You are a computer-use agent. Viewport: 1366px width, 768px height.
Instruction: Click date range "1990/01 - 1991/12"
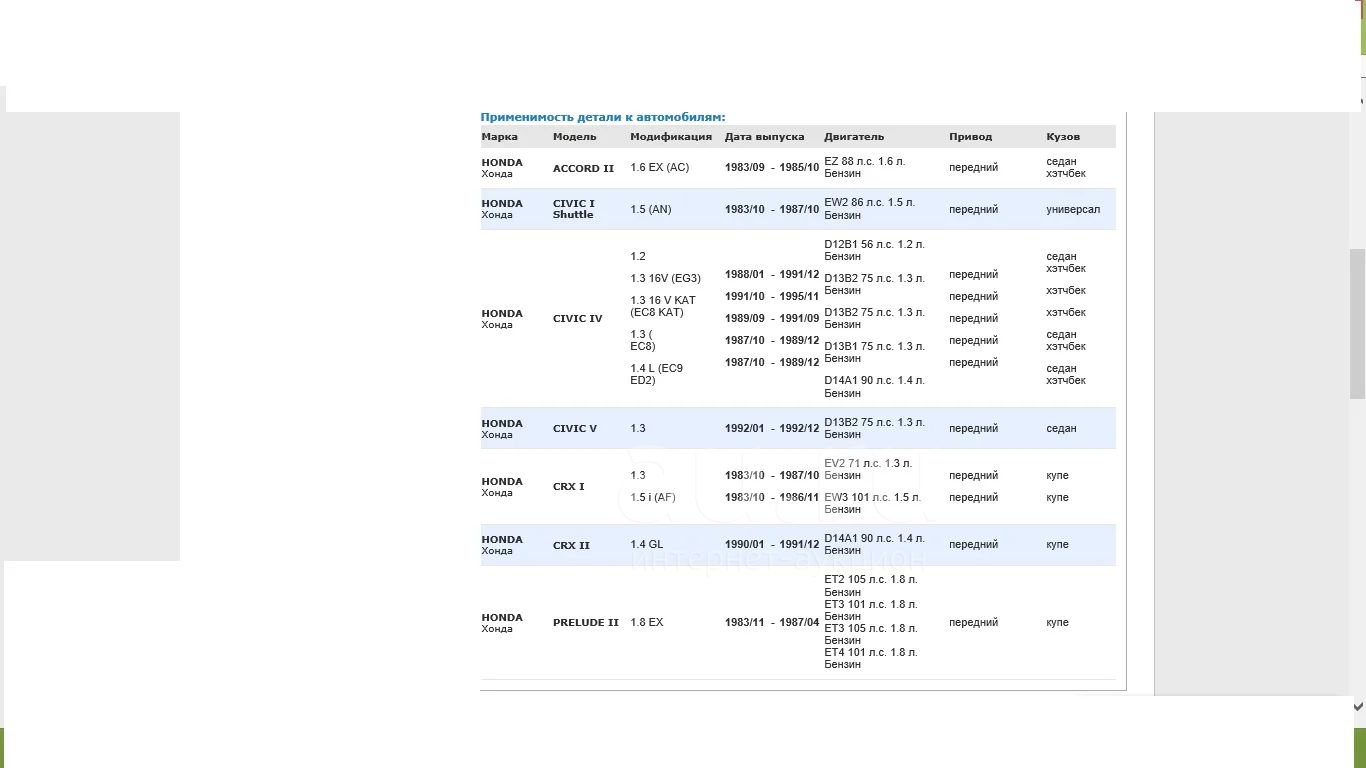(771, 545)
